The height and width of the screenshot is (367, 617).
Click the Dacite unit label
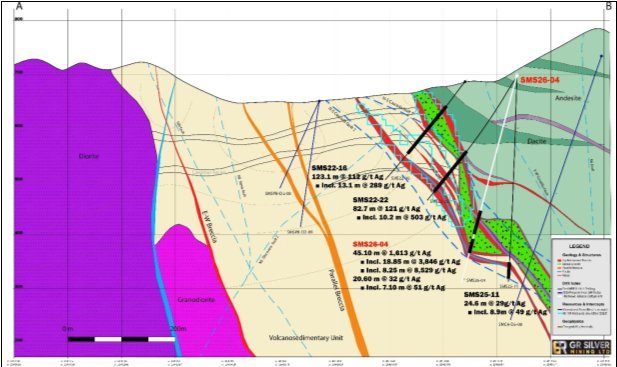537,141
